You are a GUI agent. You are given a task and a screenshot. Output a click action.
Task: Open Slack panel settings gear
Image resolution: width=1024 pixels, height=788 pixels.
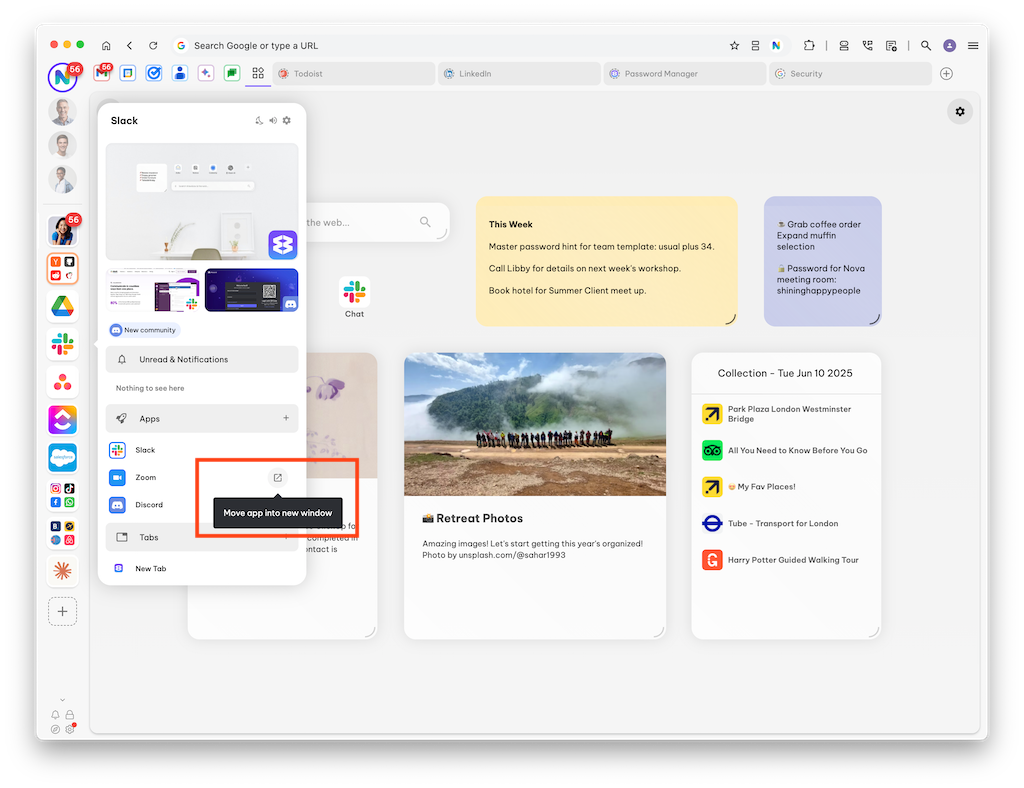[x=287, y=121]
